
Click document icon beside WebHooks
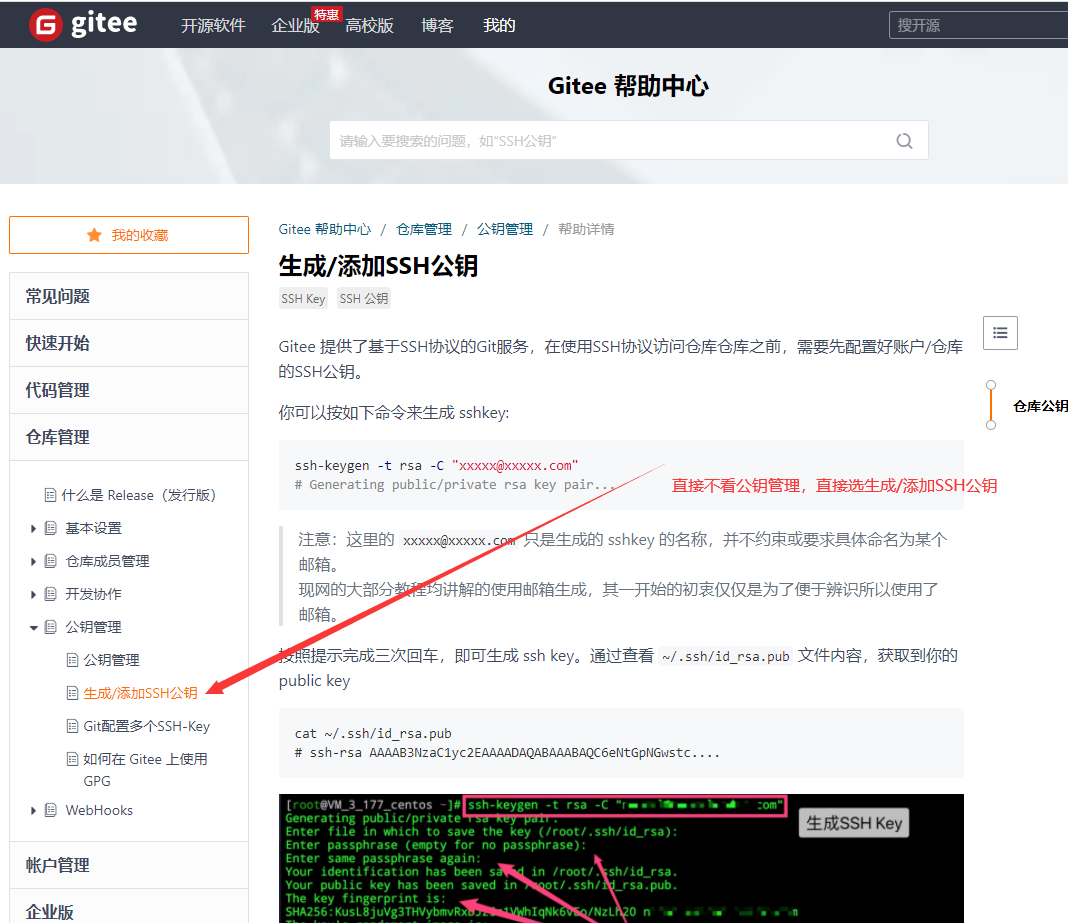click(x=50, y=811)
